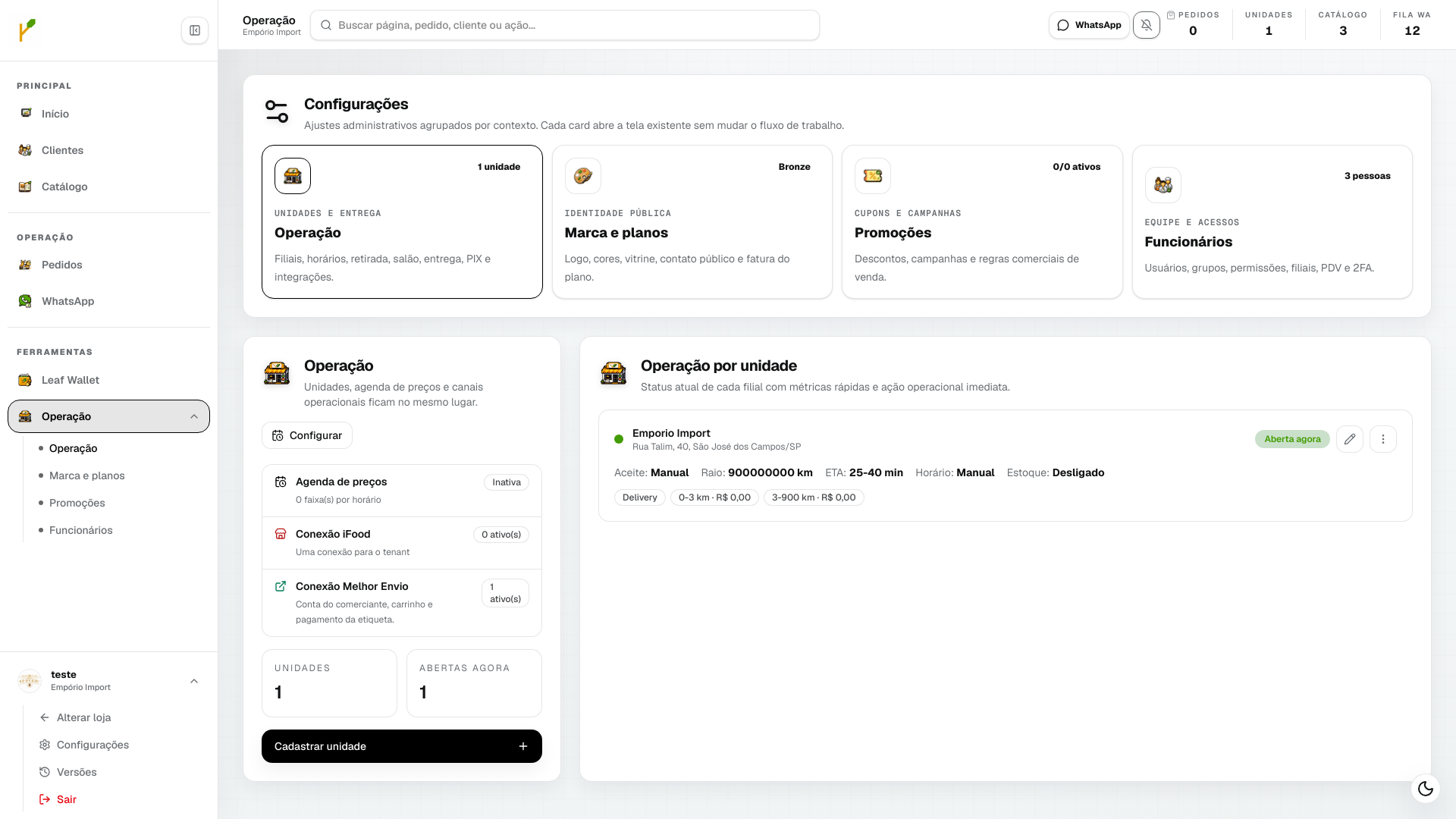This screenshot has height=819, width=1456.
Task: Click Sair to log out
Action: click(67, 799)
